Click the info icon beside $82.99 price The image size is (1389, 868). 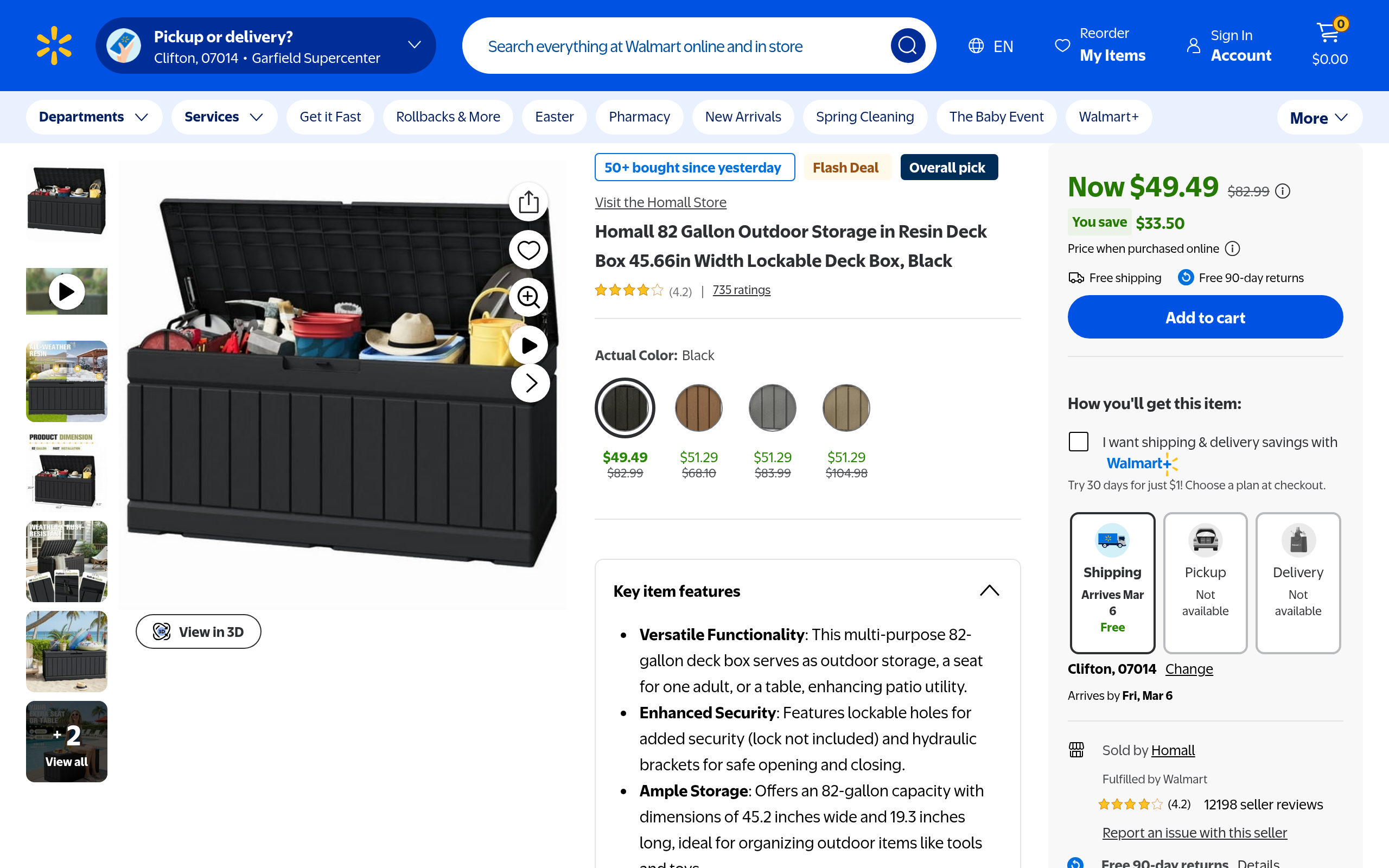[1283, 191]
